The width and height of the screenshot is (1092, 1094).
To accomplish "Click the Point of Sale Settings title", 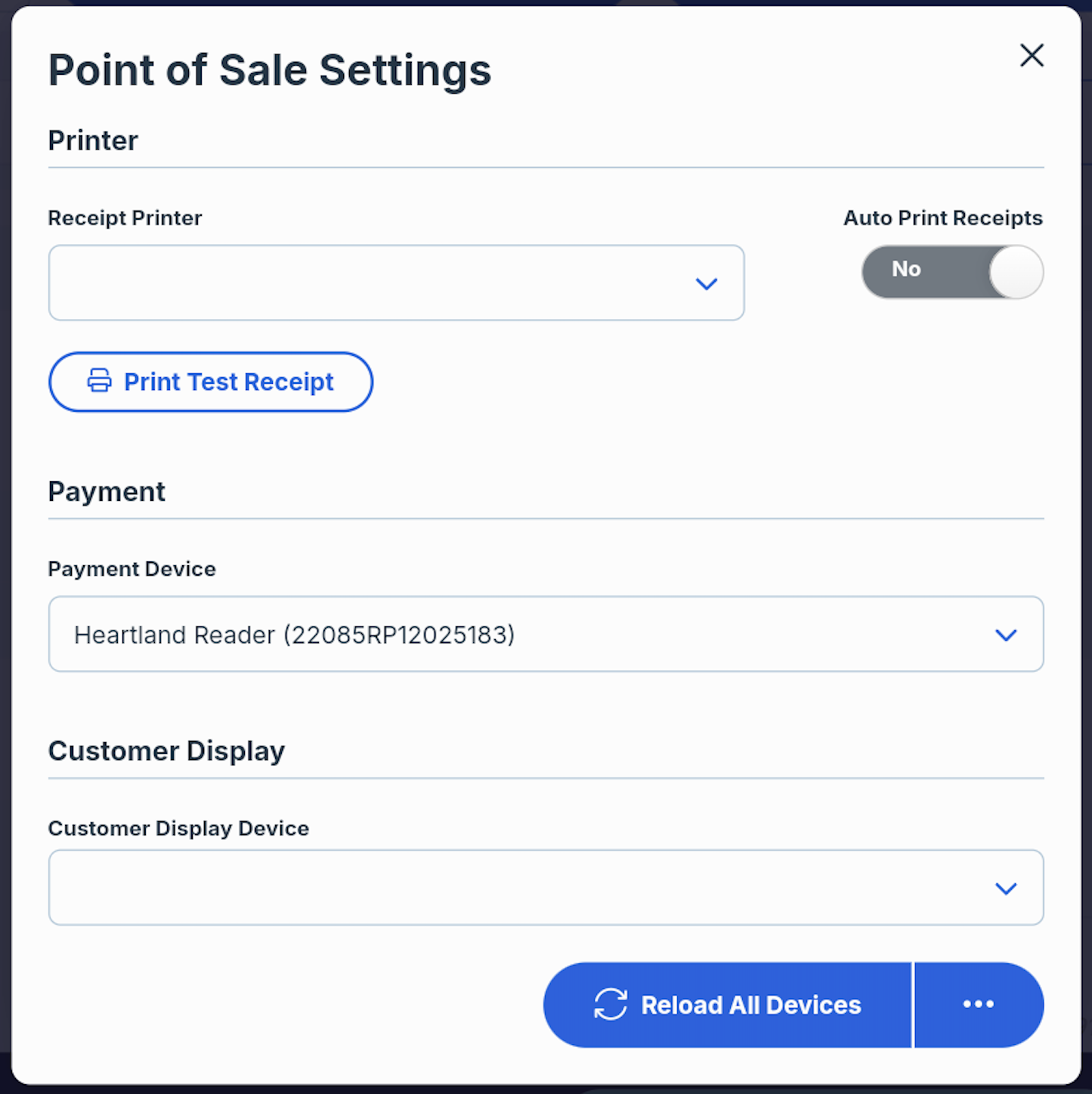I will click(x=270, y=70).
